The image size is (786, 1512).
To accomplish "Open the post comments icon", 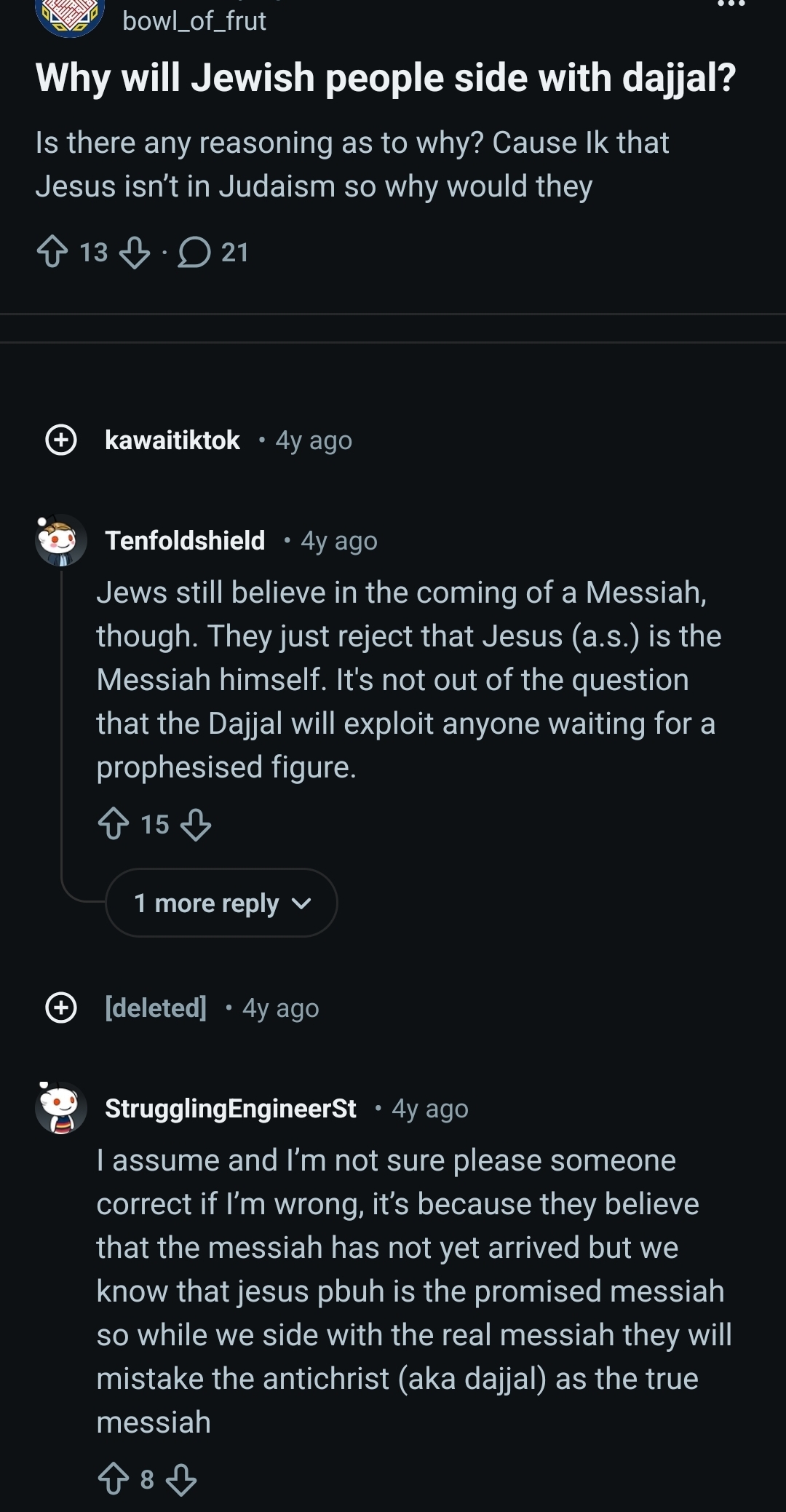I will [x=194, y=253].
